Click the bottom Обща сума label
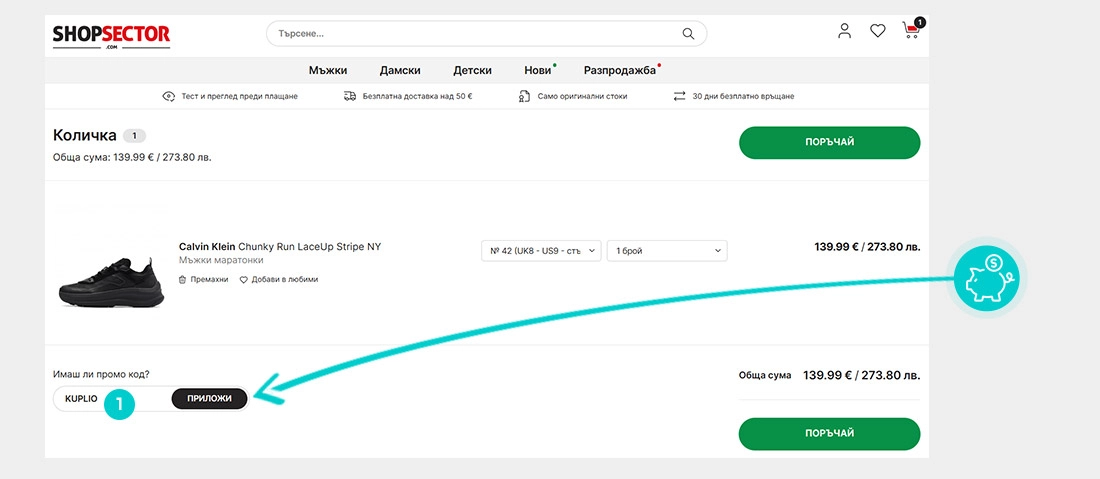The width and height of the screenshot is (1100, 479). pyautogui.click(x=765, y=375)
